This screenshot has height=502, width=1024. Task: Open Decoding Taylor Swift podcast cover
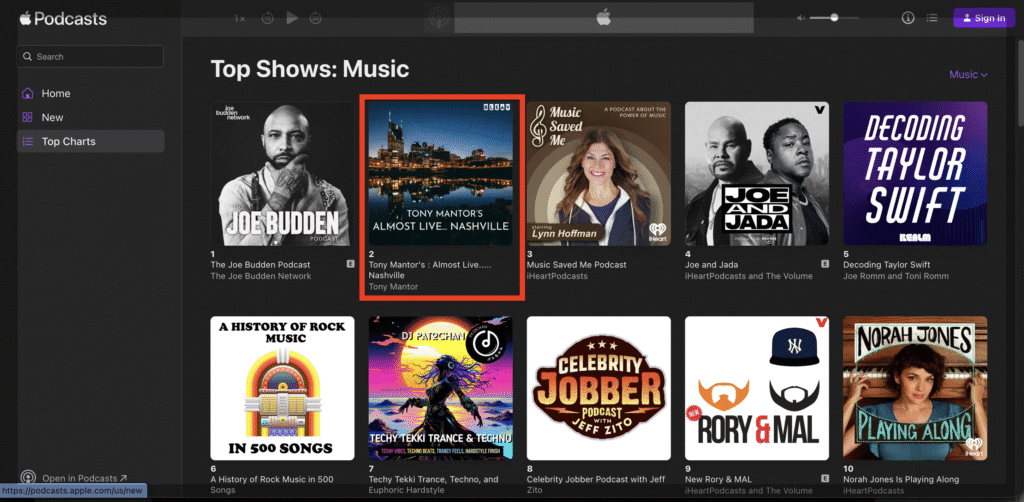pyautogui.click(x=914, y=173)
